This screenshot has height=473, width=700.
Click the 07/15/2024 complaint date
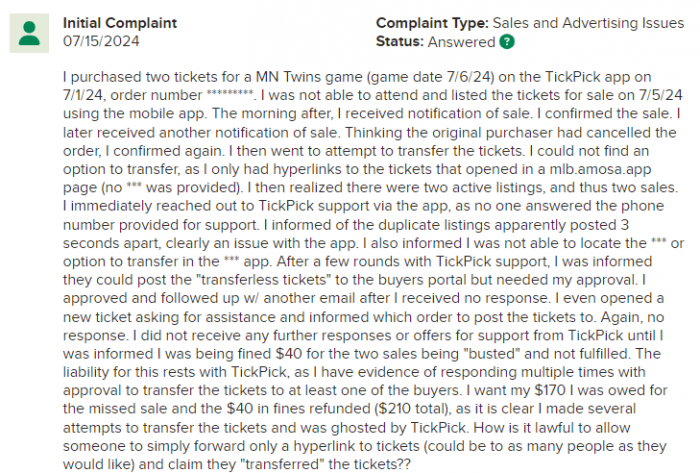[101, 41]
